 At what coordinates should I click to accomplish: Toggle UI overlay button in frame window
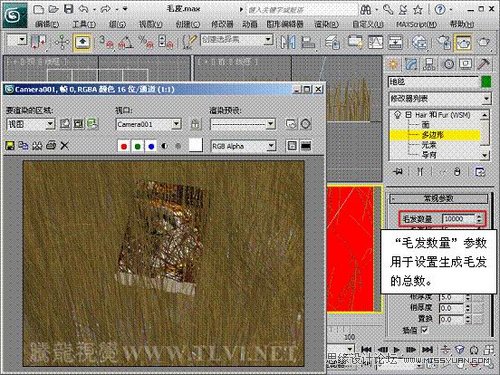point(292,146)
